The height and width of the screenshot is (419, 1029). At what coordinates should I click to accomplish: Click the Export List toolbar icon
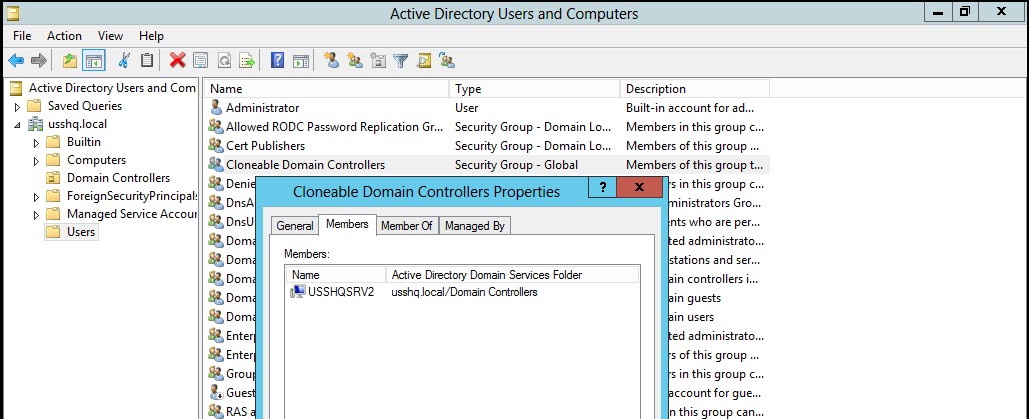coord(247,61)
